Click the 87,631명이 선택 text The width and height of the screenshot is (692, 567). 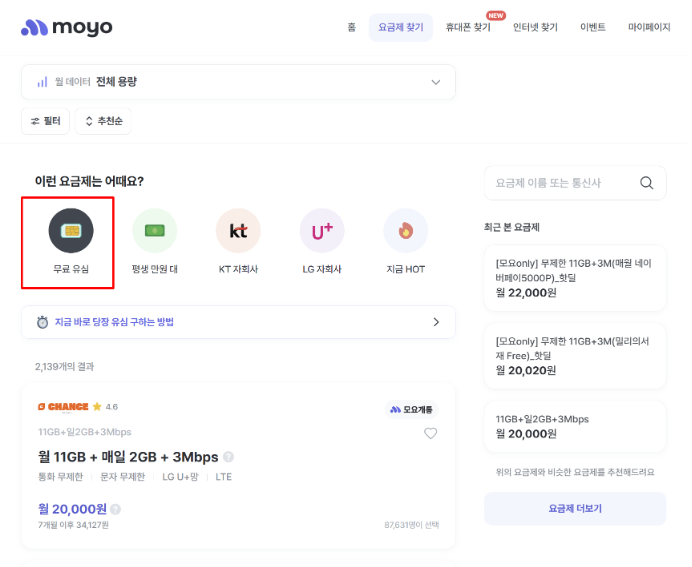click(x=412, y=525)
